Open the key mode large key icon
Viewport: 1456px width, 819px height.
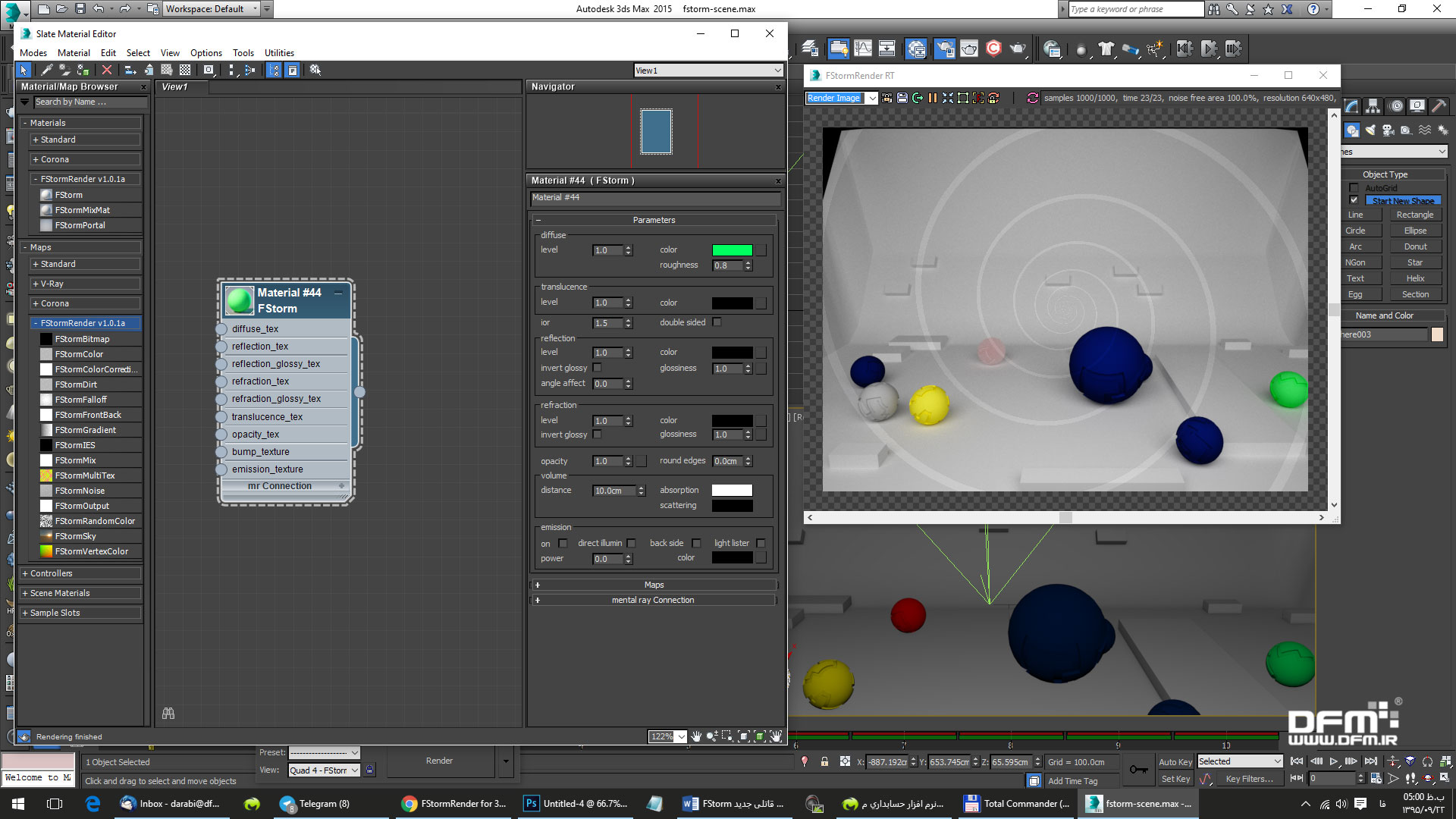coord(1138,770)
